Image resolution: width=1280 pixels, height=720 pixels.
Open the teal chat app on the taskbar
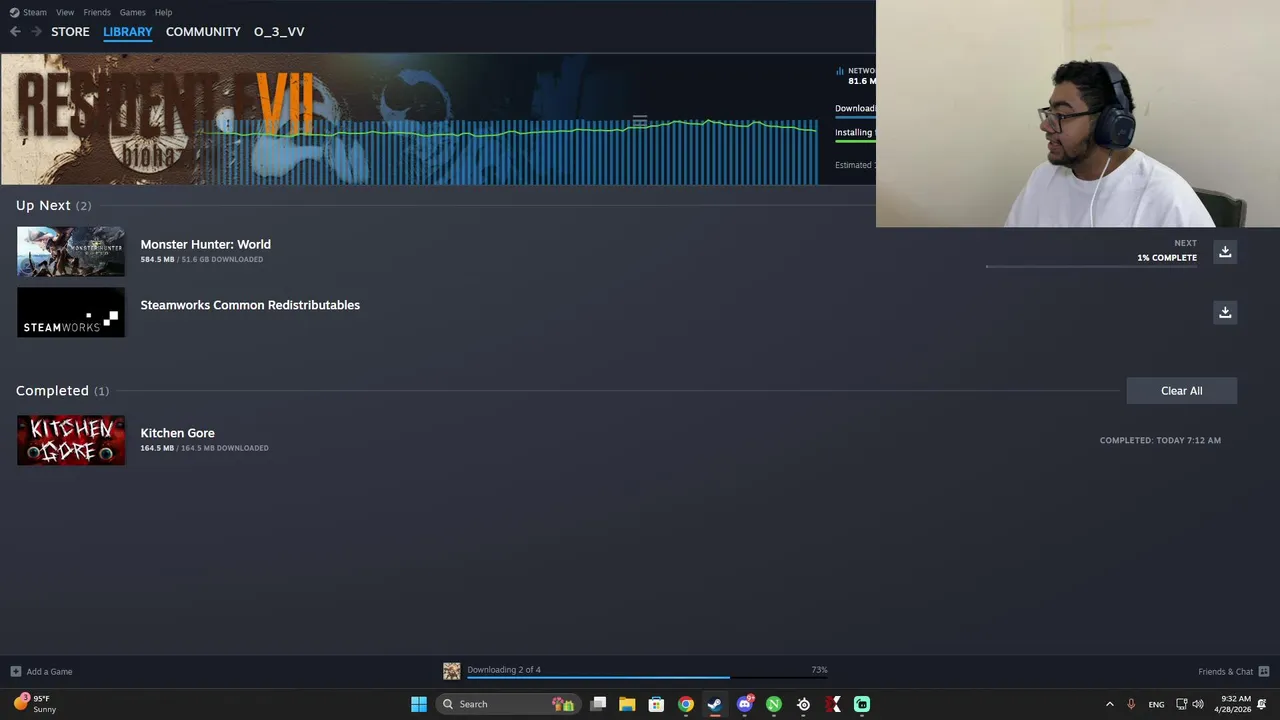[x=862, y=704]
